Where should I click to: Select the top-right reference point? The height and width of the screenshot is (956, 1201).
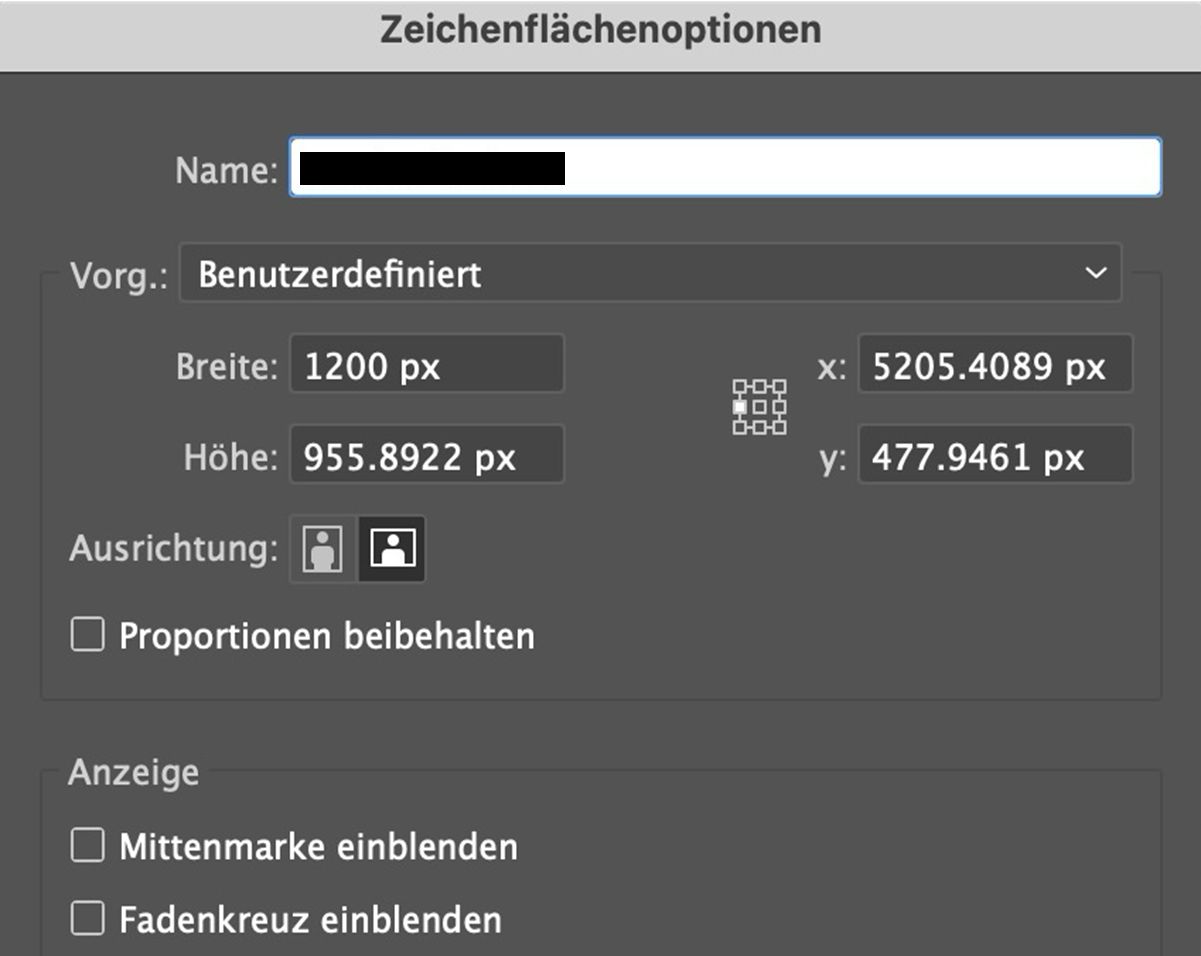(779, 386)
